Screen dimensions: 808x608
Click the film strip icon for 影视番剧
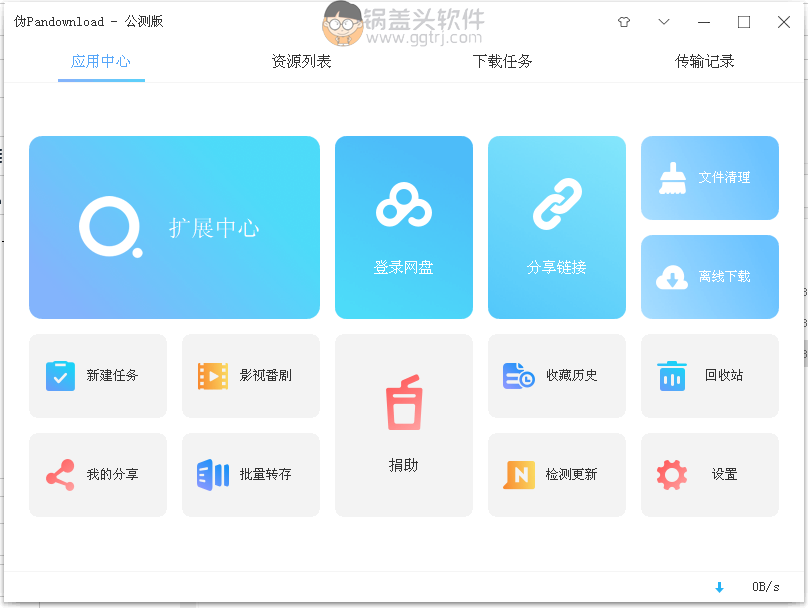click(x=213, y=376)
